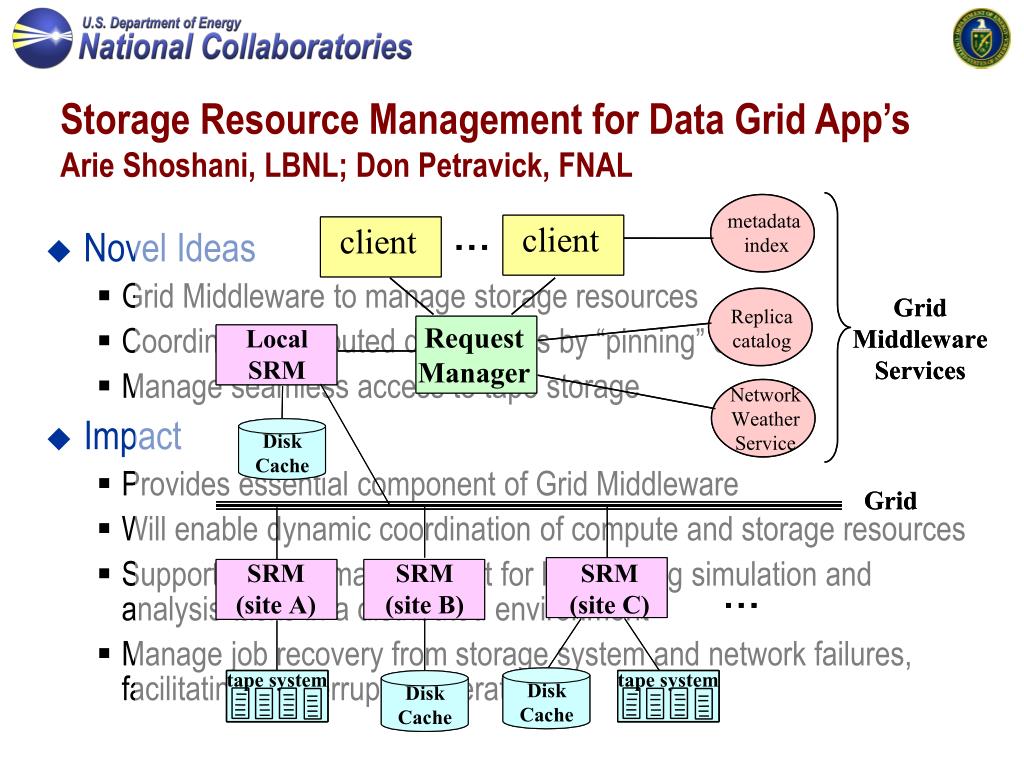The width and height of the screenshot is (1024, 768).
Task: Click the right yellow client box
Action: [563, 245]
